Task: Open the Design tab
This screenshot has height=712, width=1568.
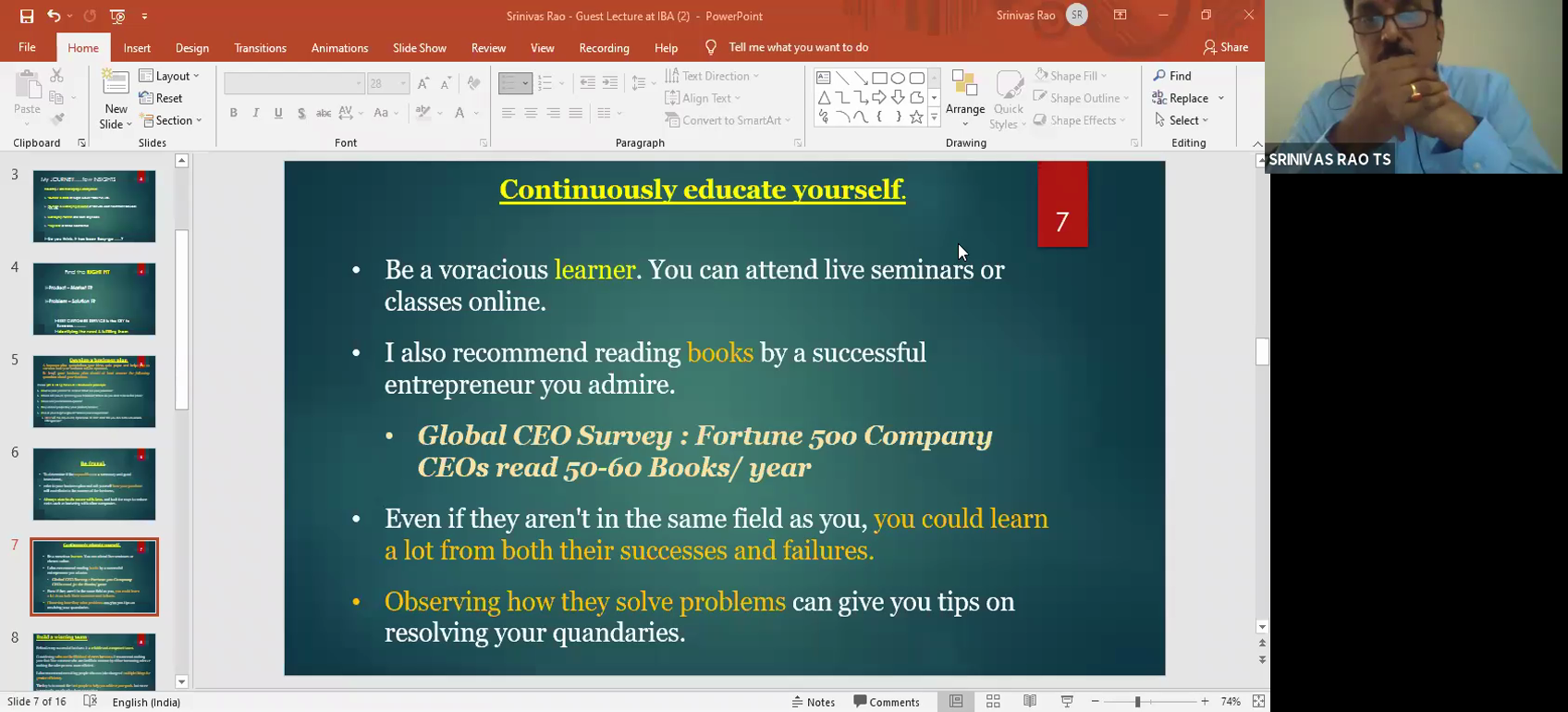Action: point(191,48)
